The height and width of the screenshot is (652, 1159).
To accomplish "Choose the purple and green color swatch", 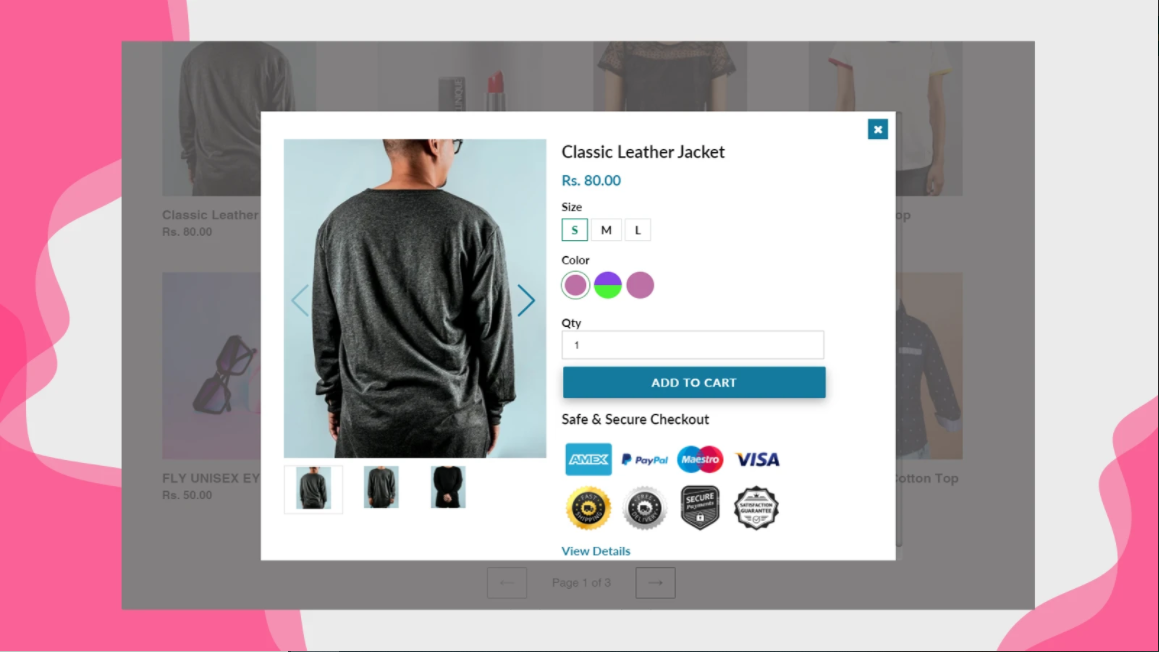I will click(x=608, y=285).
